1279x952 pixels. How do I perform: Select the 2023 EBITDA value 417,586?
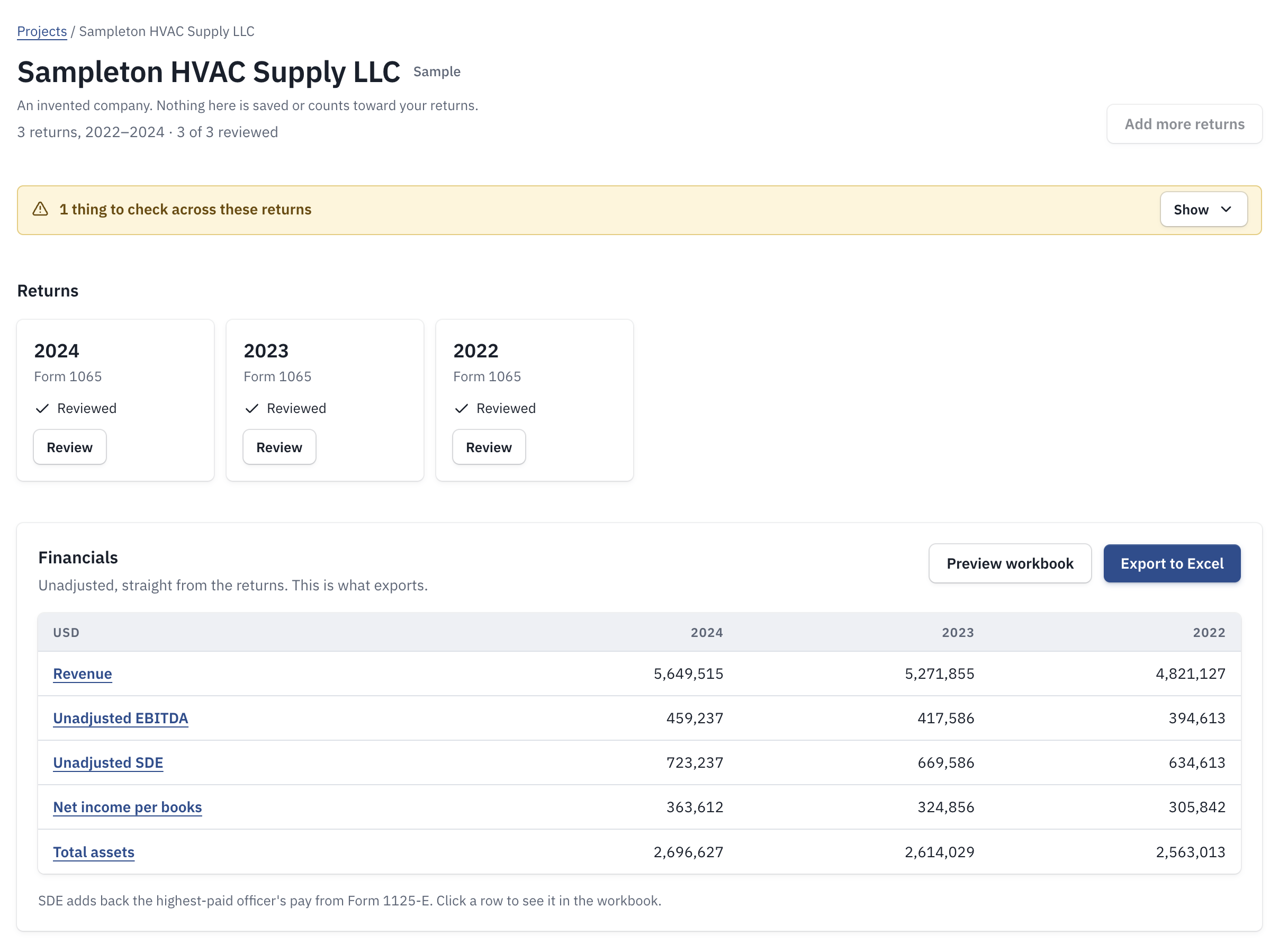pyautogui.click(x=945, y=717)
